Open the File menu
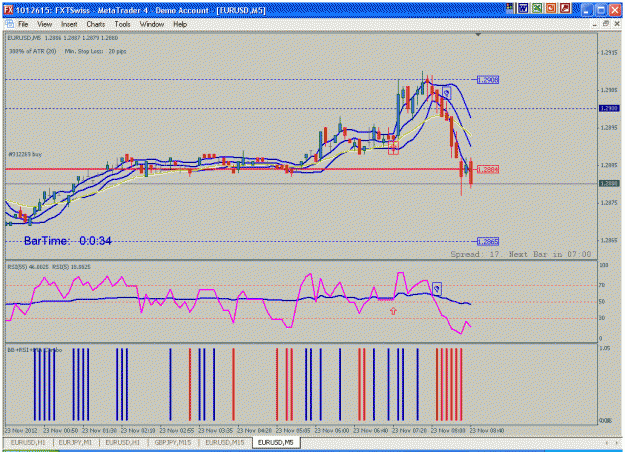The image size is (625, 452). 23,24
